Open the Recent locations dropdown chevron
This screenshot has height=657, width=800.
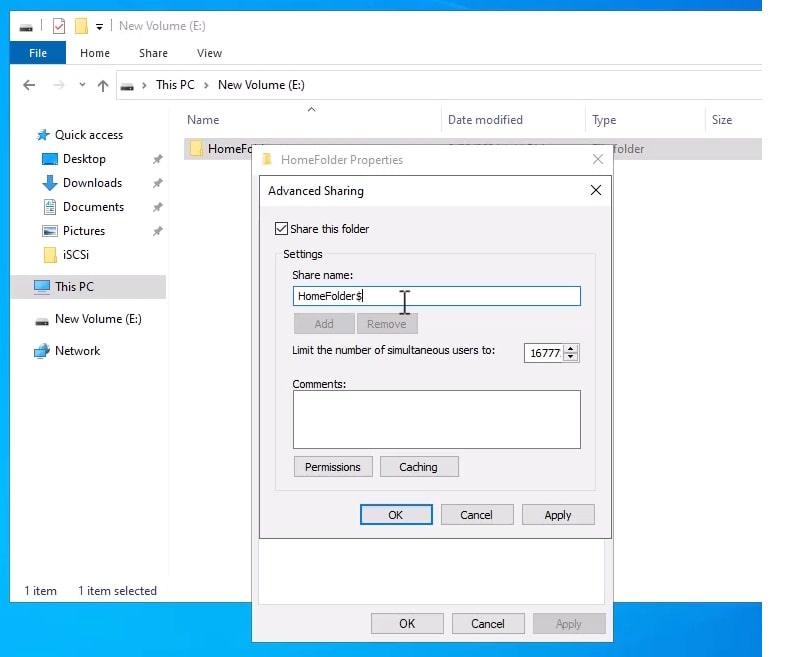[81, 86]
